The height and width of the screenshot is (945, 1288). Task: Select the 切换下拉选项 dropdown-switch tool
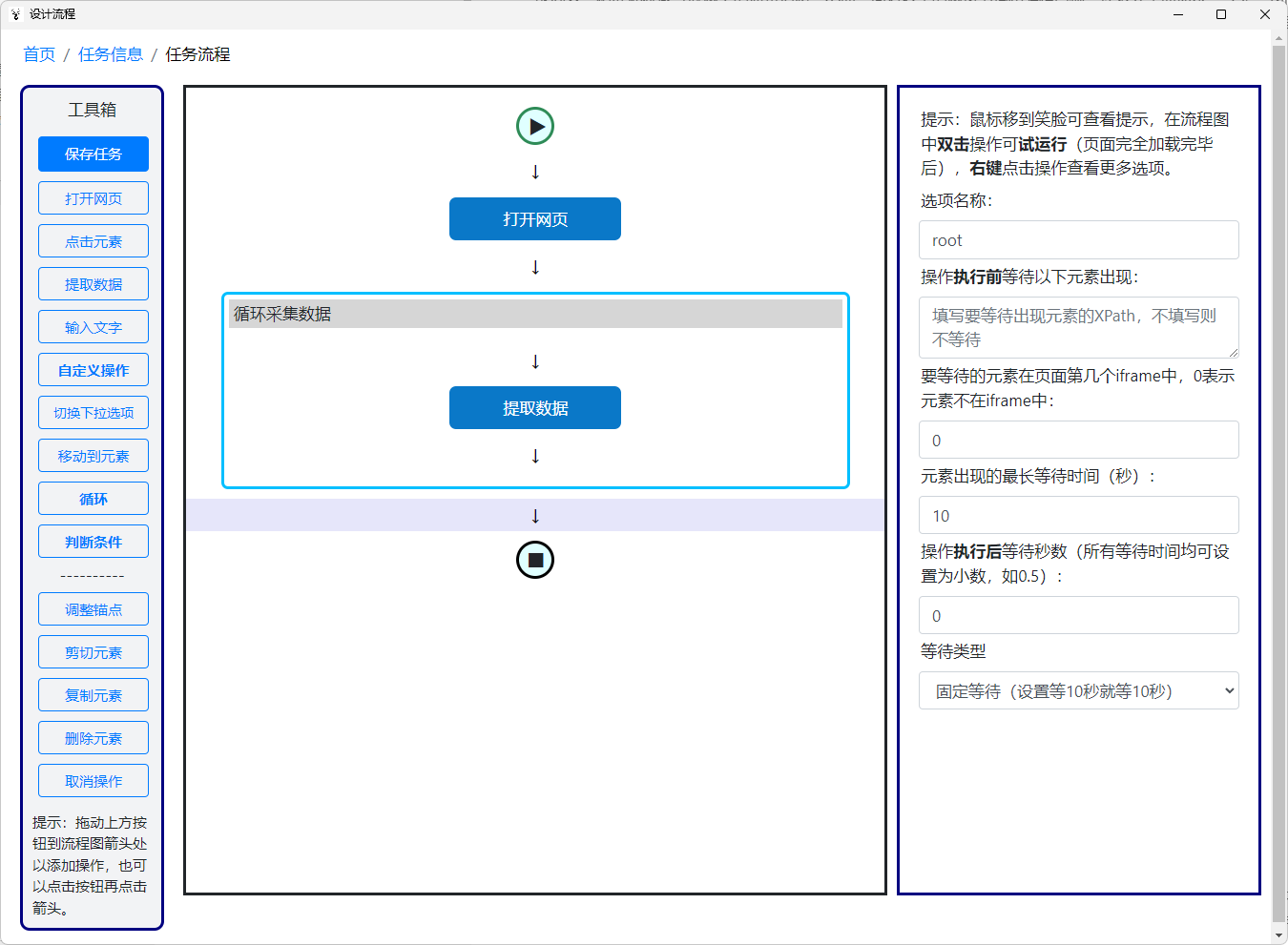click(x=93, y=412)
